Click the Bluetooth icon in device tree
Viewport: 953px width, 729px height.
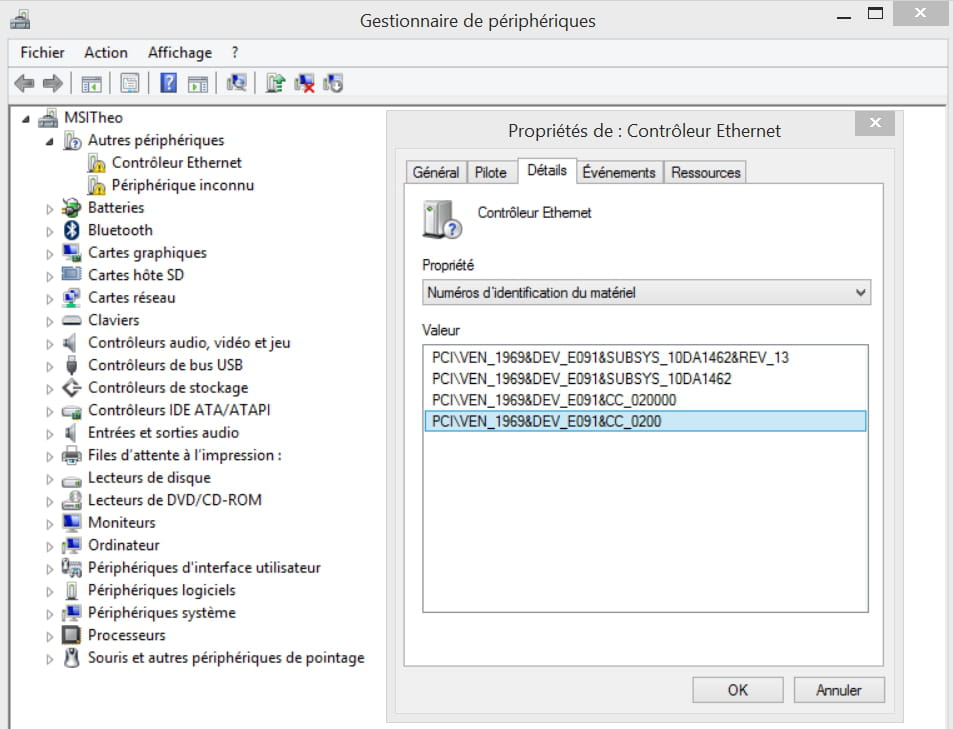(x=71, y=230)
